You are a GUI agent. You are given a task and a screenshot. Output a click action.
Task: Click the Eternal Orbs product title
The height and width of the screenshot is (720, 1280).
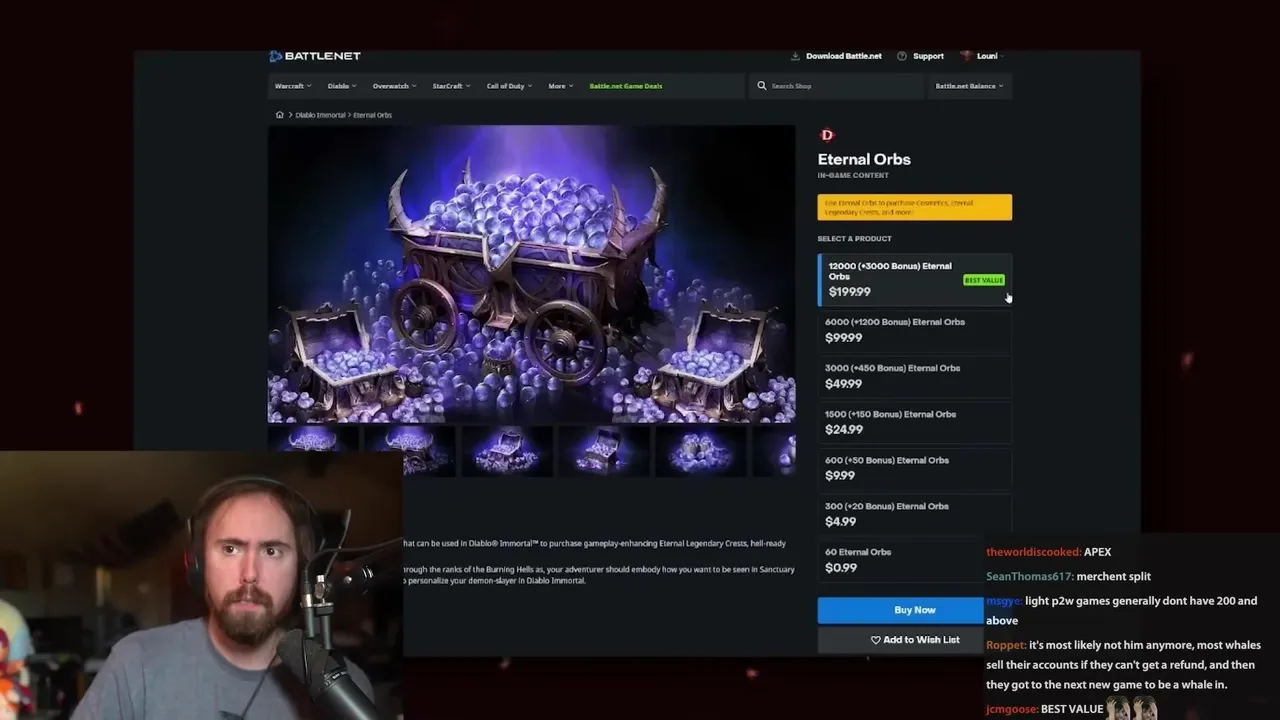(864, 159)
